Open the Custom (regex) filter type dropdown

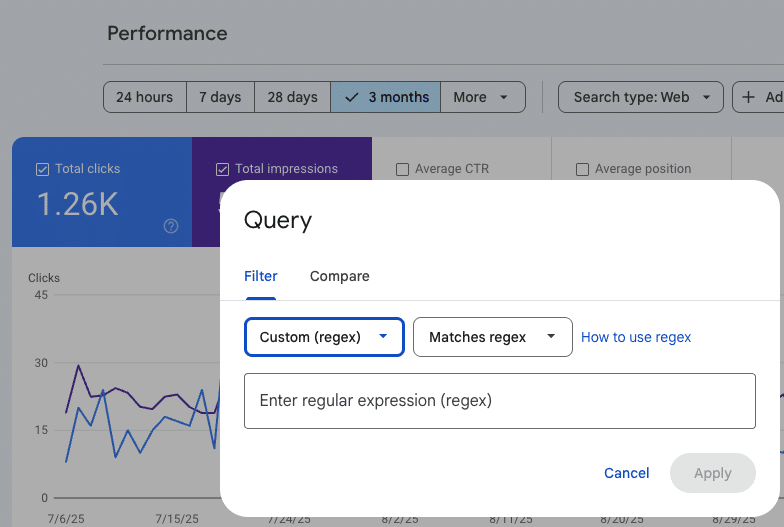coord(324,337)
